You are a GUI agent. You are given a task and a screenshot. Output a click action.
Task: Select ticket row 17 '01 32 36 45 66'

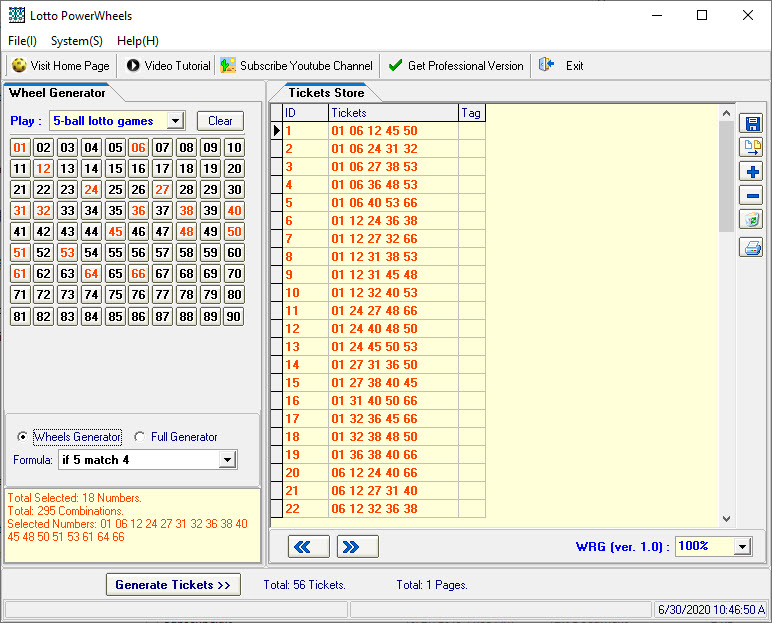(x=378, y=419)
